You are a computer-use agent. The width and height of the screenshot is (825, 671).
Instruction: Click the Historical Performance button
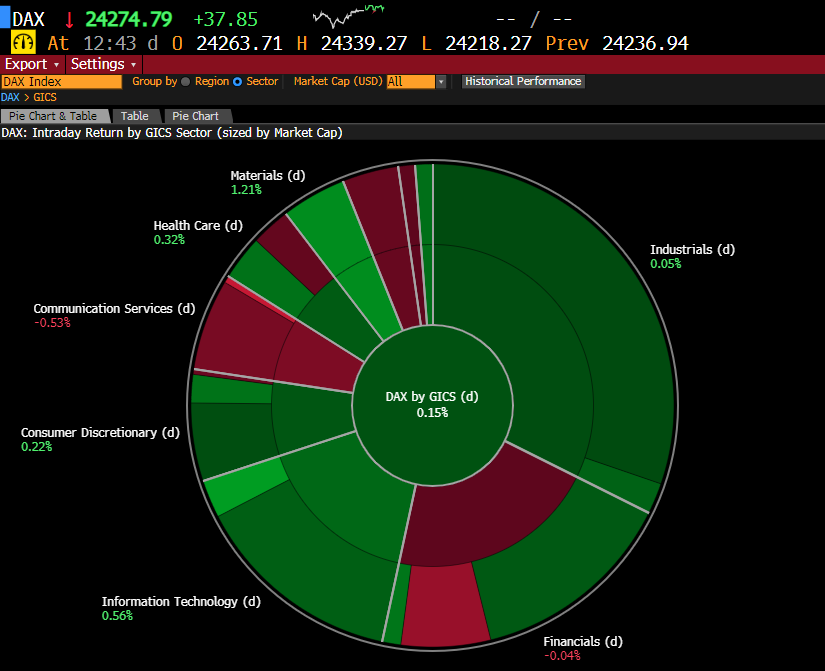tap(523, 82)
